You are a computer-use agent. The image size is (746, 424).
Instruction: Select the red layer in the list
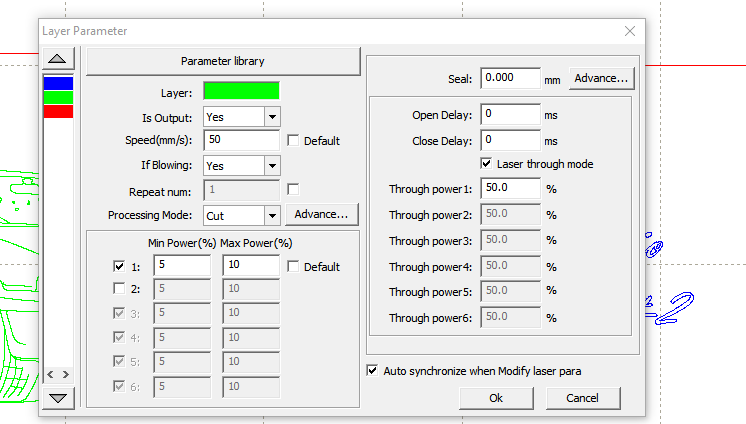58,111
